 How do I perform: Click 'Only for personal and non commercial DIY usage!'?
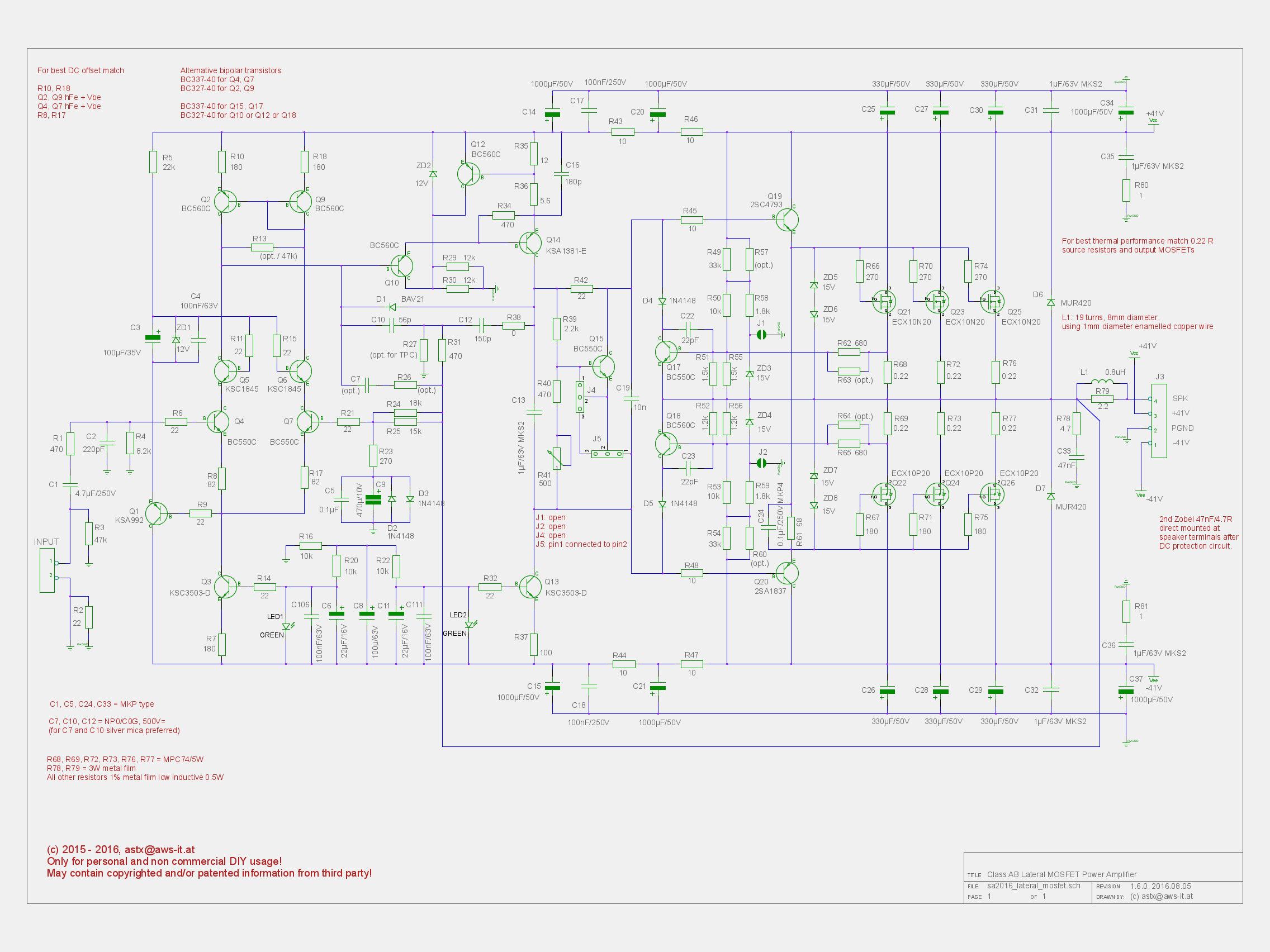pyautogui.click(x=164, y=861)
